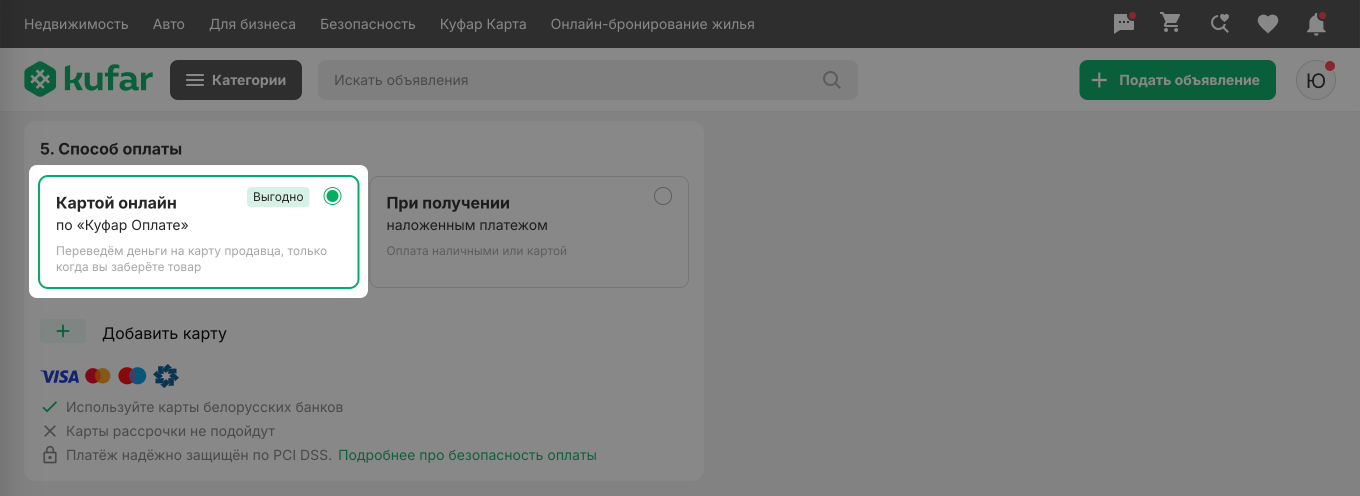The image size is (1360, 496).
Task: Open 'Подробнее про безопасность оплаты' link
Action: click(467, 455)
